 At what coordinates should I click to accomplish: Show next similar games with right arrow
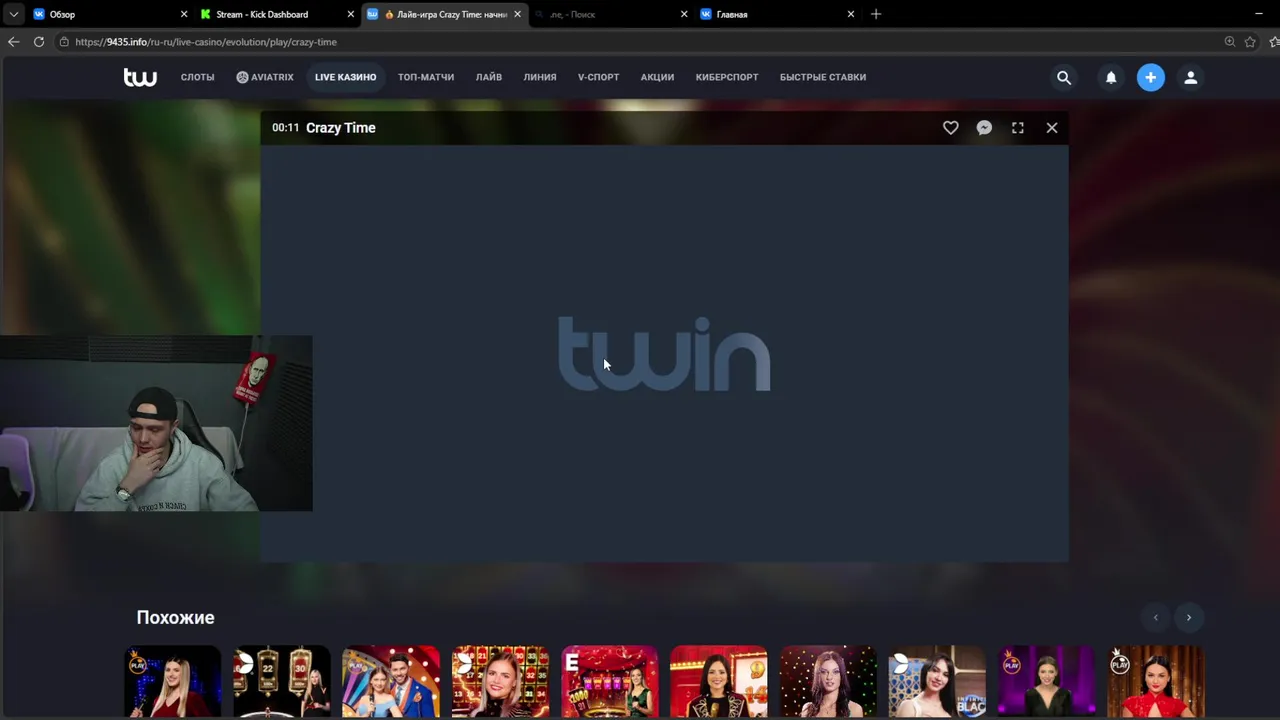(1189, 617)
